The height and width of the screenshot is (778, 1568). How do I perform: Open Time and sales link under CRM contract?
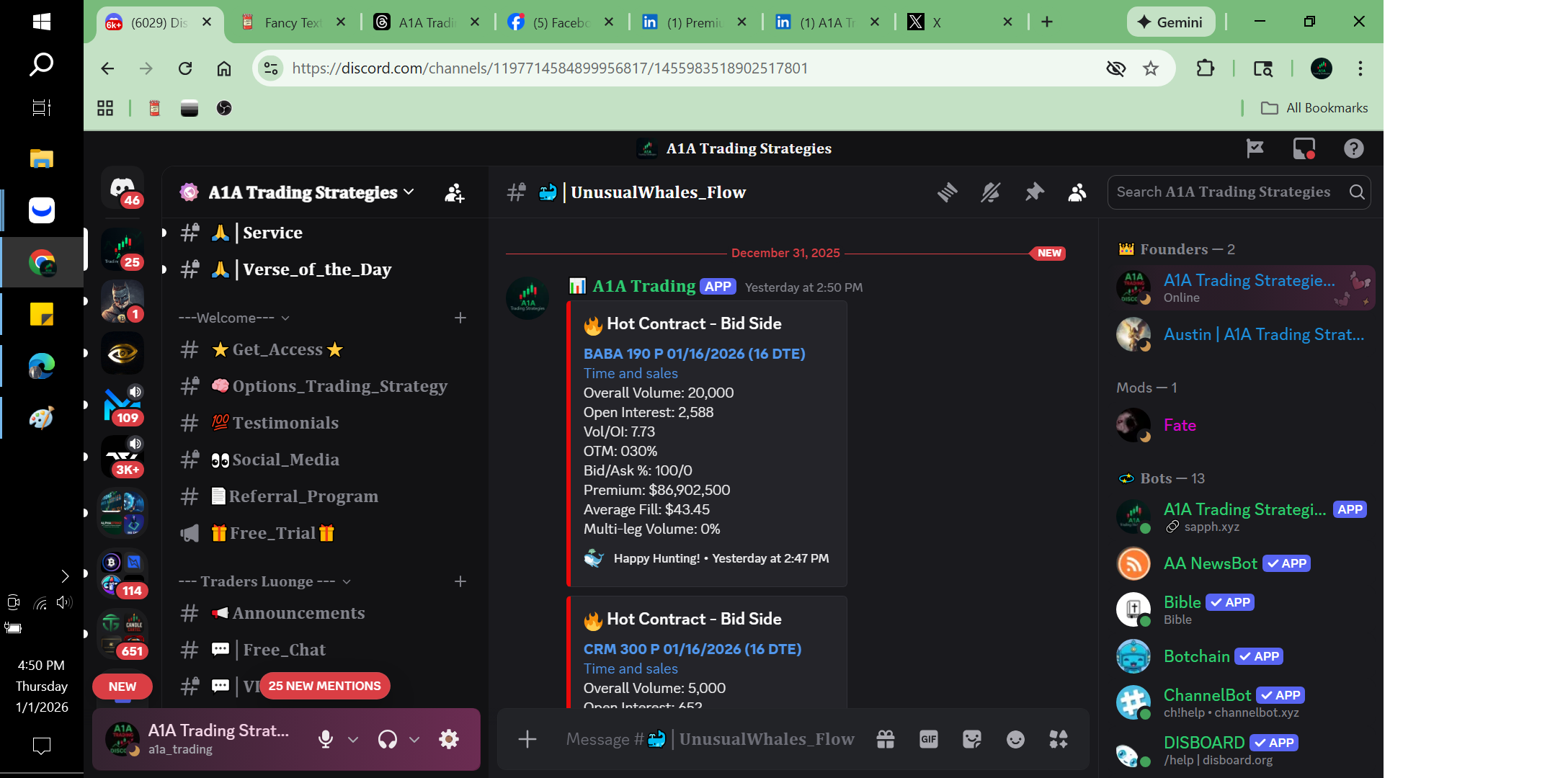631,669
